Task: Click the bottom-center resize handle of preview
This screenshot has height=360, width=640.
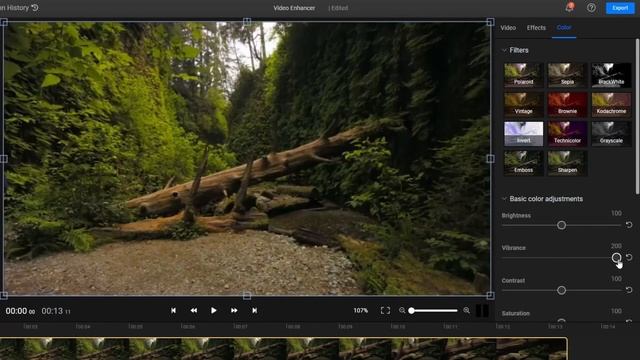Action: [247, 295]
